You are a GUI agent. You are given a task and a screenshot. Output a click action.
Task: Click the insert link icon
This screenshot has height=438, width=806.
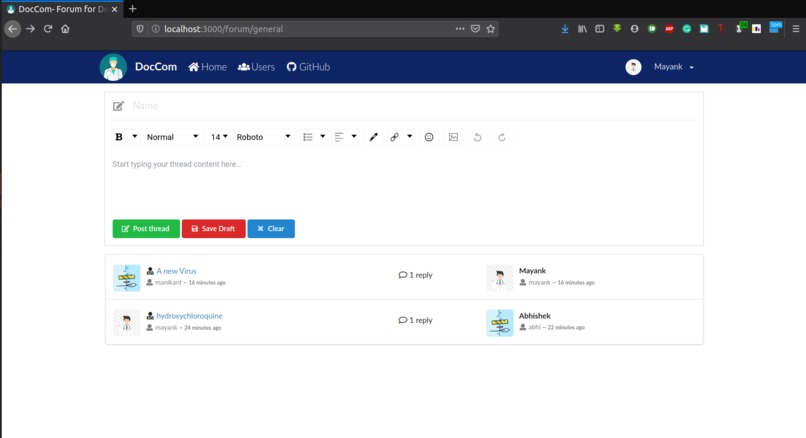click(394, 137)
